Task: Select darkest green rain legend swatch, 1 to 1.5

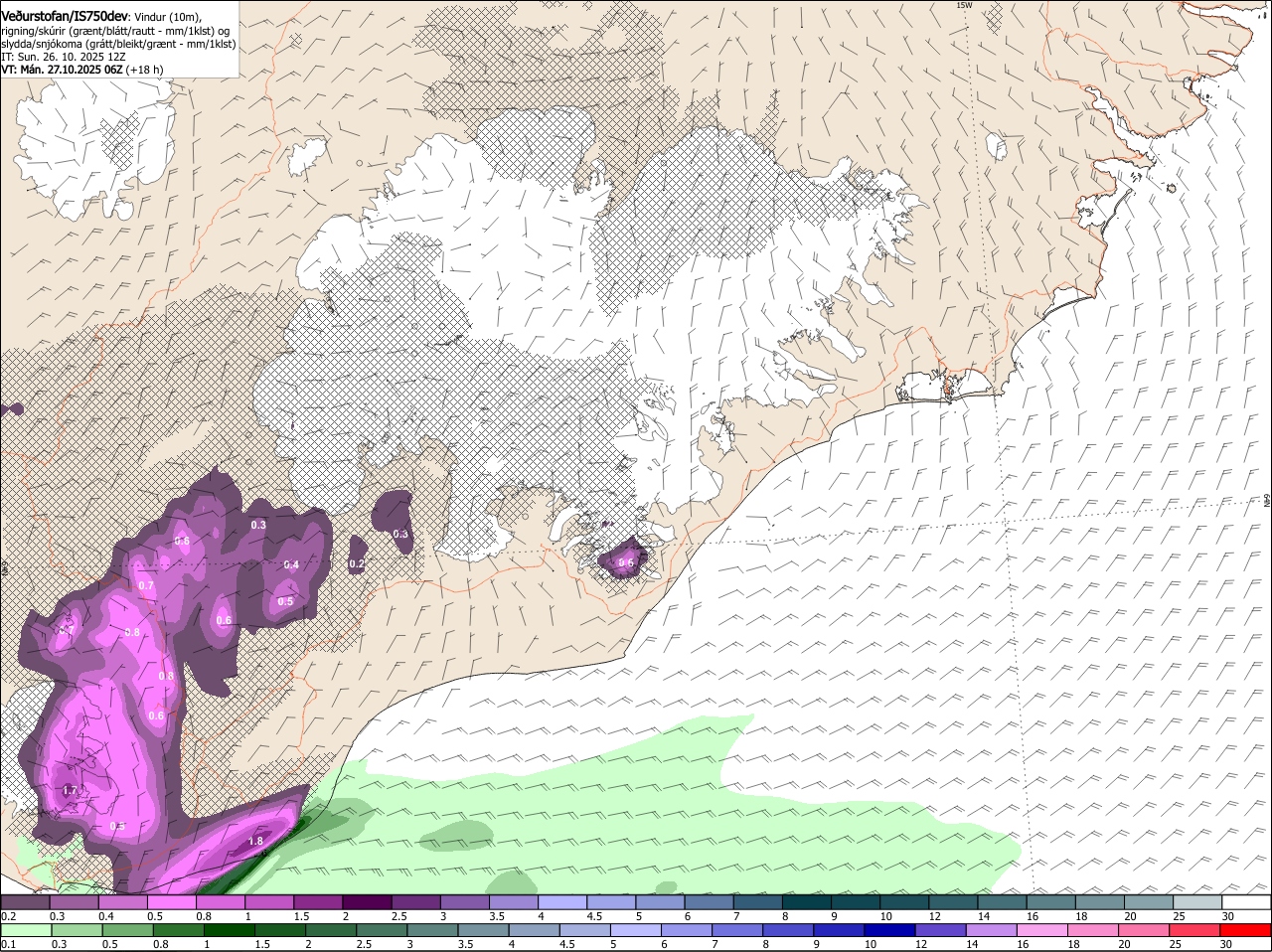Action: [x=232, y=930]
